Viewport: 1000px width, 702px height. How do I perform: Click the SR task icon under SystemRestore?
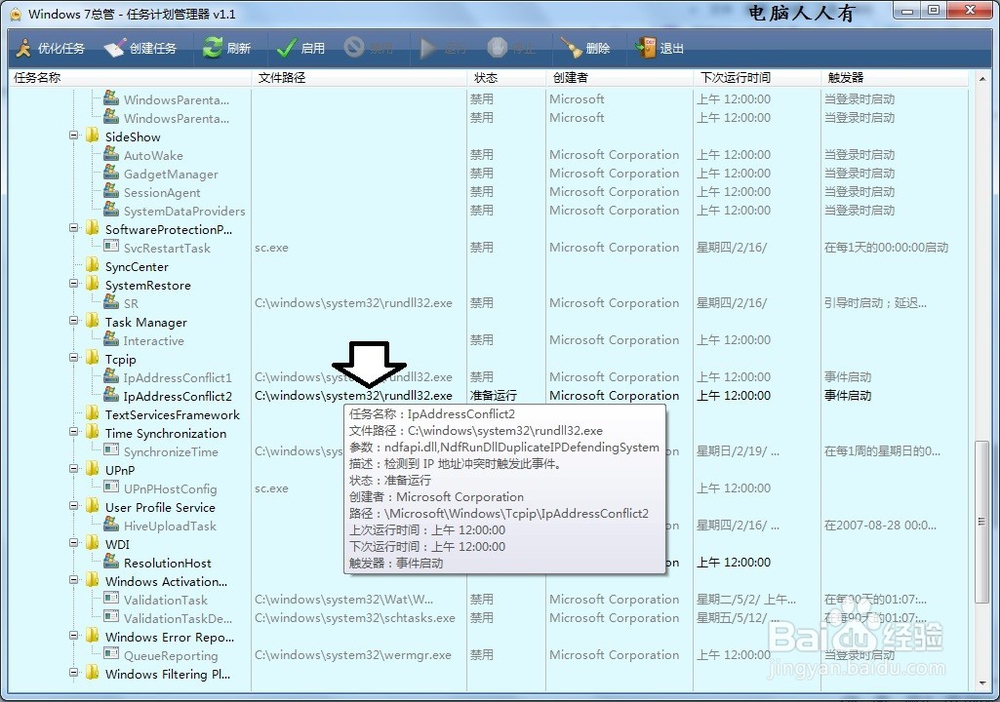coord(111,302)
